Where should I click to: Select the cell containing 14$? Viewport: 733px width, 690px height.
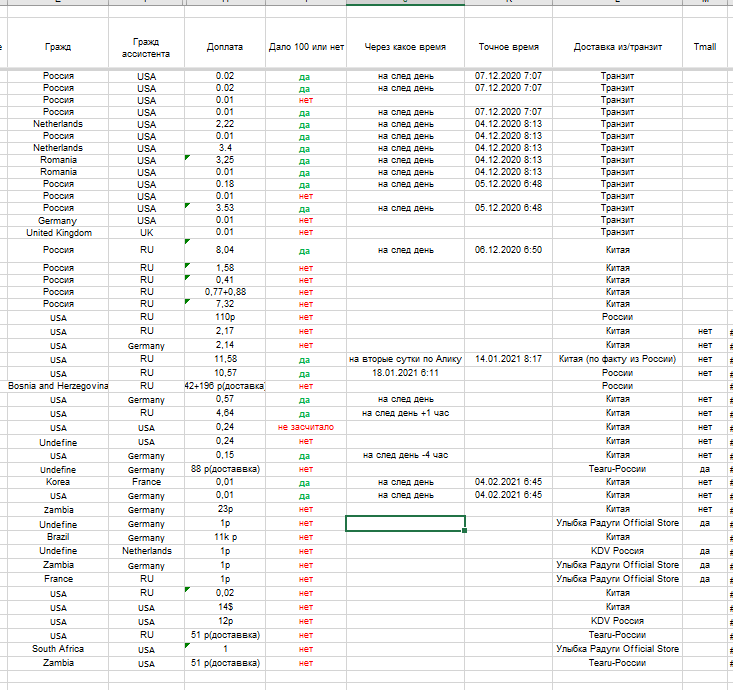[225, 607]
